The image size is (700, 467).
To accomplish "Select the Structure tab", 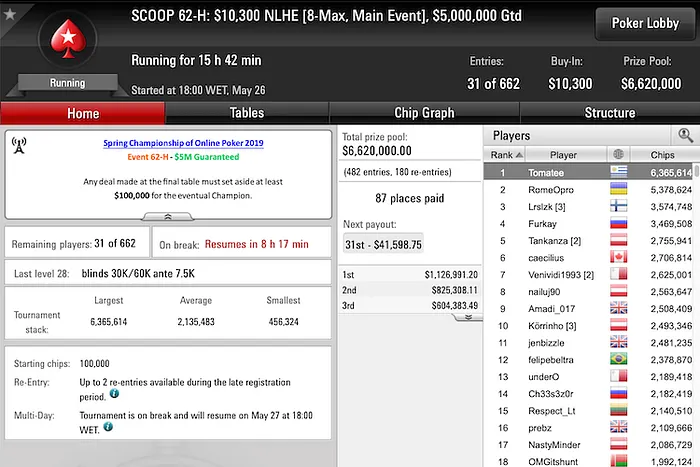I will click(609, 113).
